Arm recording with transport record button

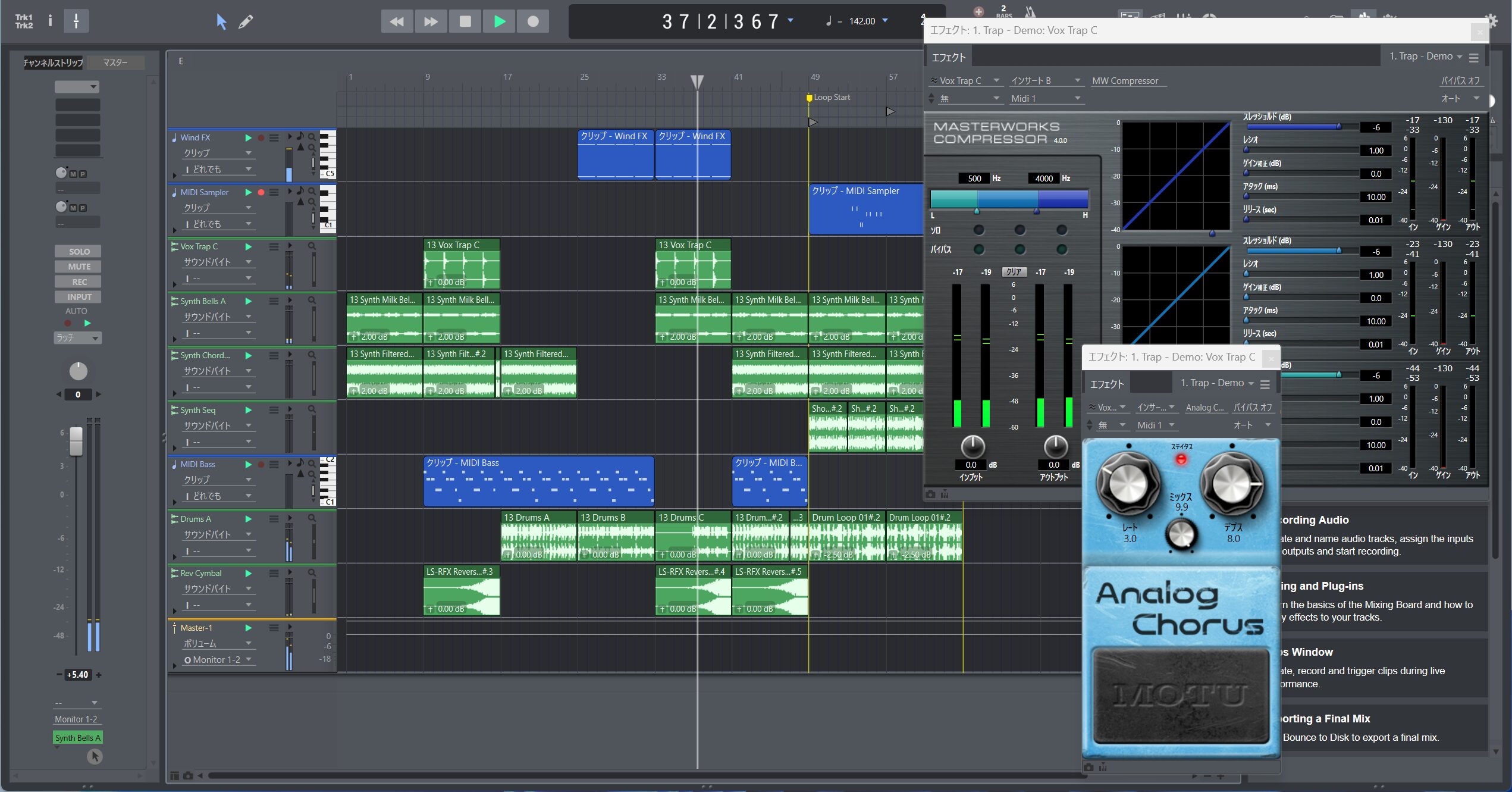[533, 22]
